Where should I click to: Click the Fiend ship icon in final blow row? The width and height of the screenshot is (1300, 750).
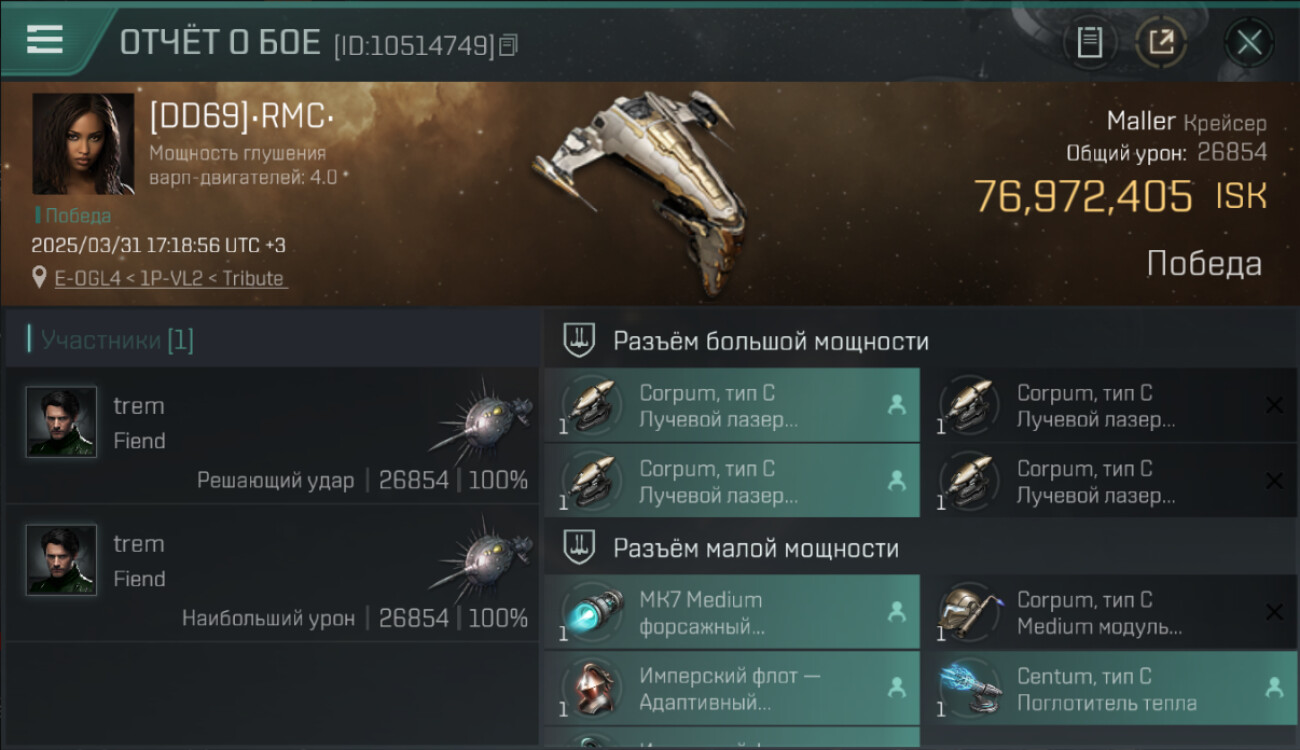click(481, 417)
